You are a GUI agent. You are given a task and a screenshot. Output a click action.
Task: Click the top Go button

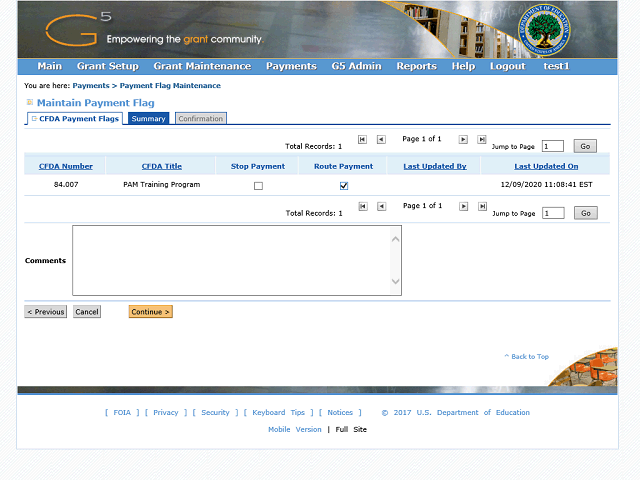(x=585, y=146)
